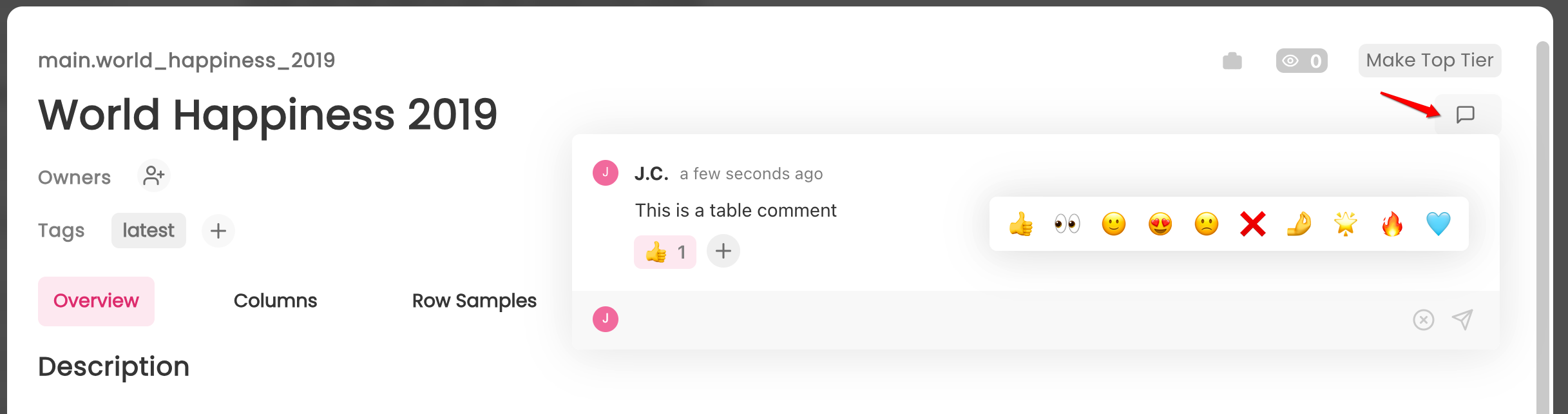The image size is (1568, 414).
Task: Select the Overview tab
Action: [96, 301]
